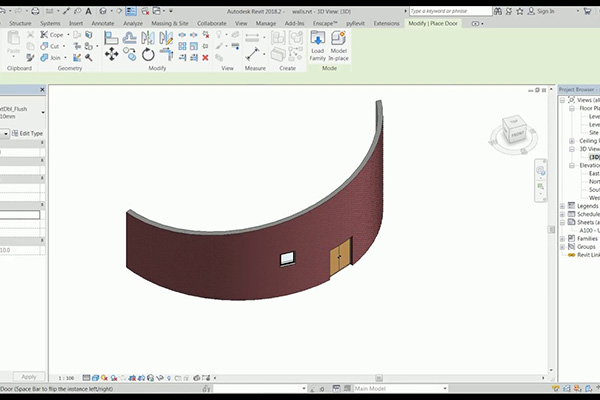Select the Rotate tool
The image size is (600, 400).
[x=148, y=54]
